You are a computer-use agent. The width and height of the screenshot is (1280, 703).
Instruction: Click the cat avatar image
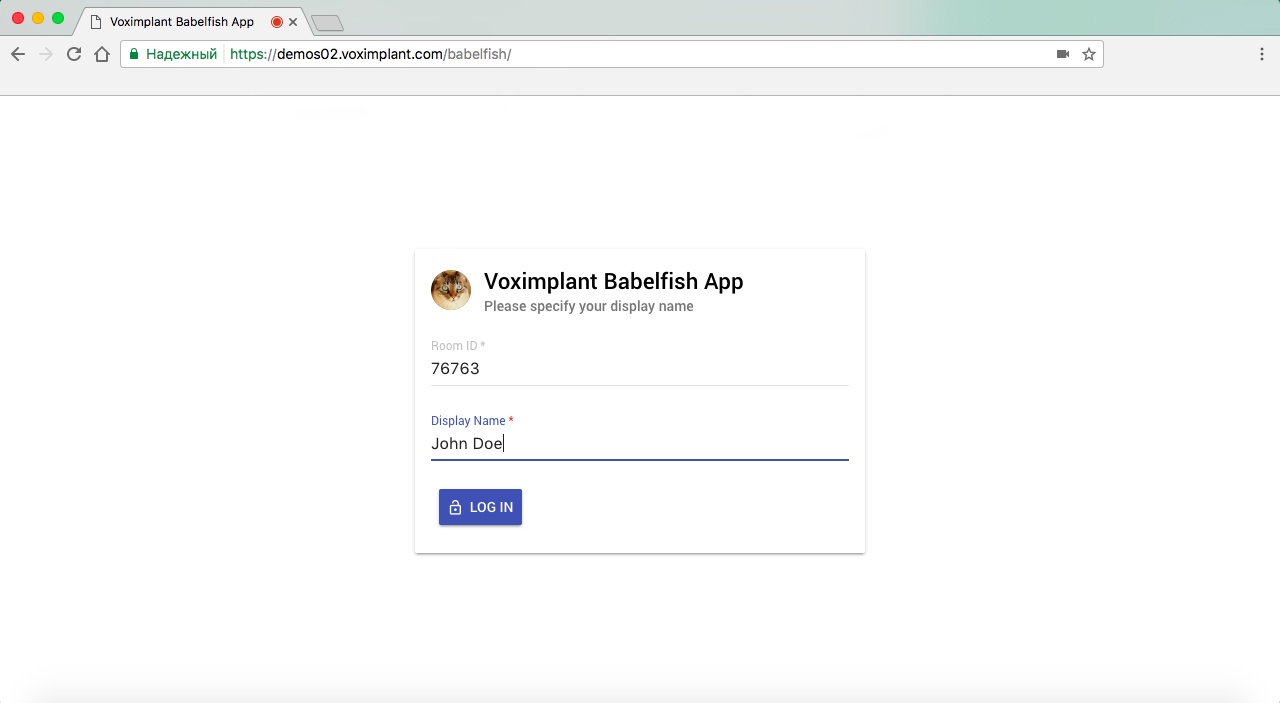451,290
